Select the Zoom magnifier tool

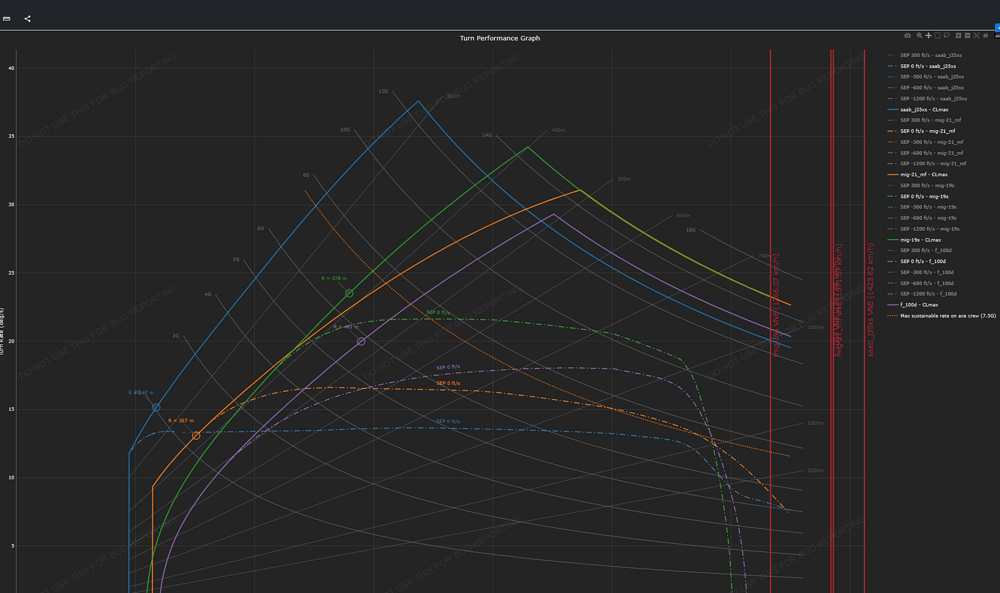click(919, 36)
